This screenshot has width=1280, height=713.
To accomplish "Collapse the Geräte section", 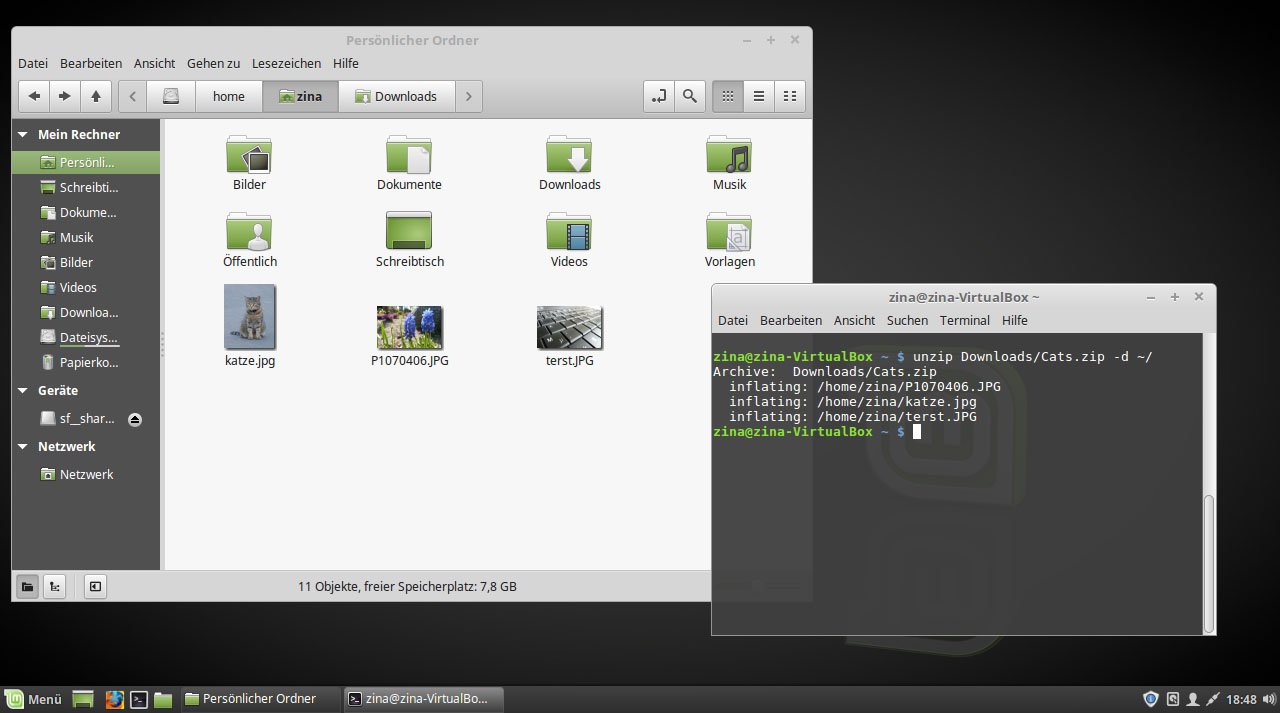I will tap(22, 390).
